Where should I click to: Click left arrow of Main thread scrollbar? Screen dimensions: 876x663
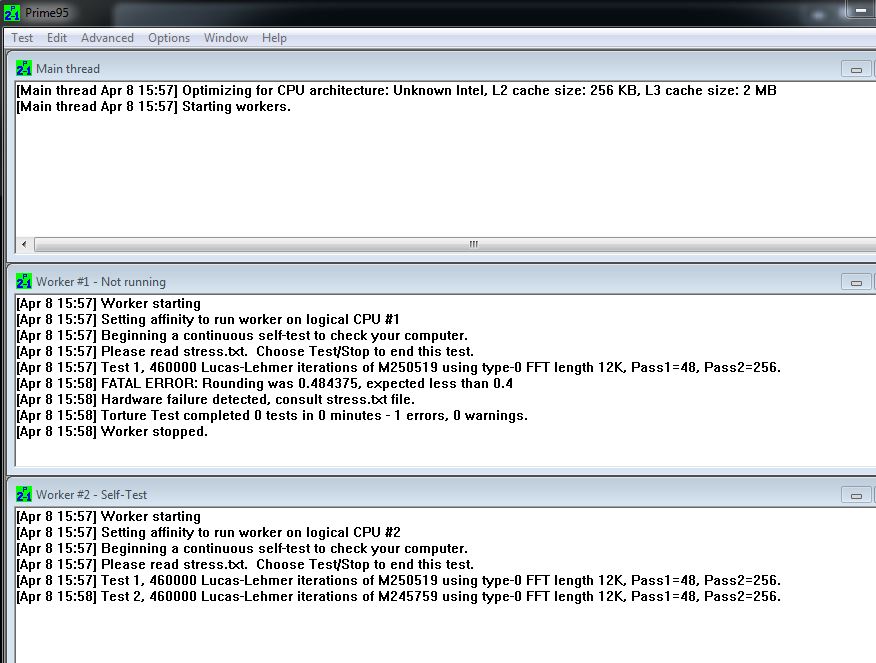[x=23, y=244]
